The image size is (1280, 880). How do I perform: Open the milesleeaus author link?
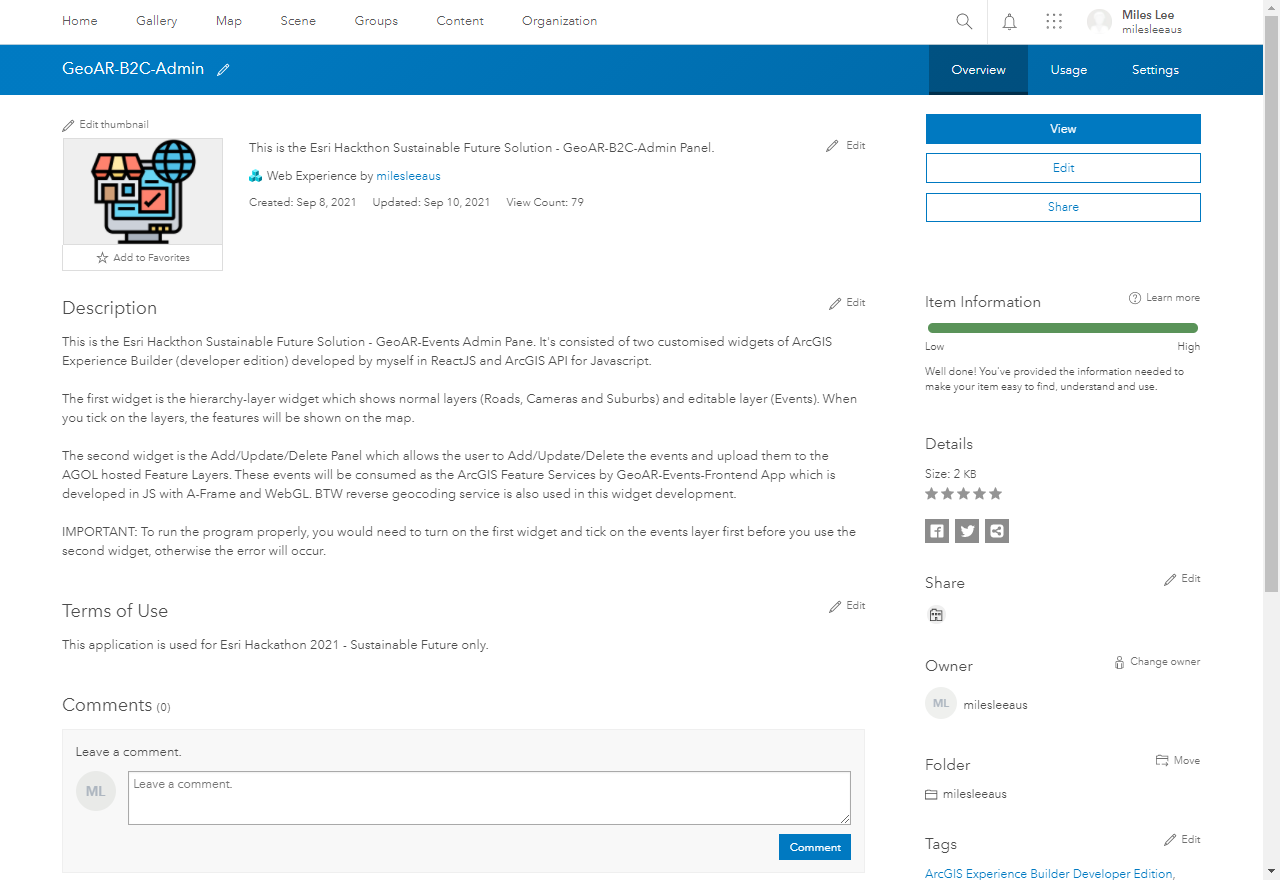[x=408, y=176]
